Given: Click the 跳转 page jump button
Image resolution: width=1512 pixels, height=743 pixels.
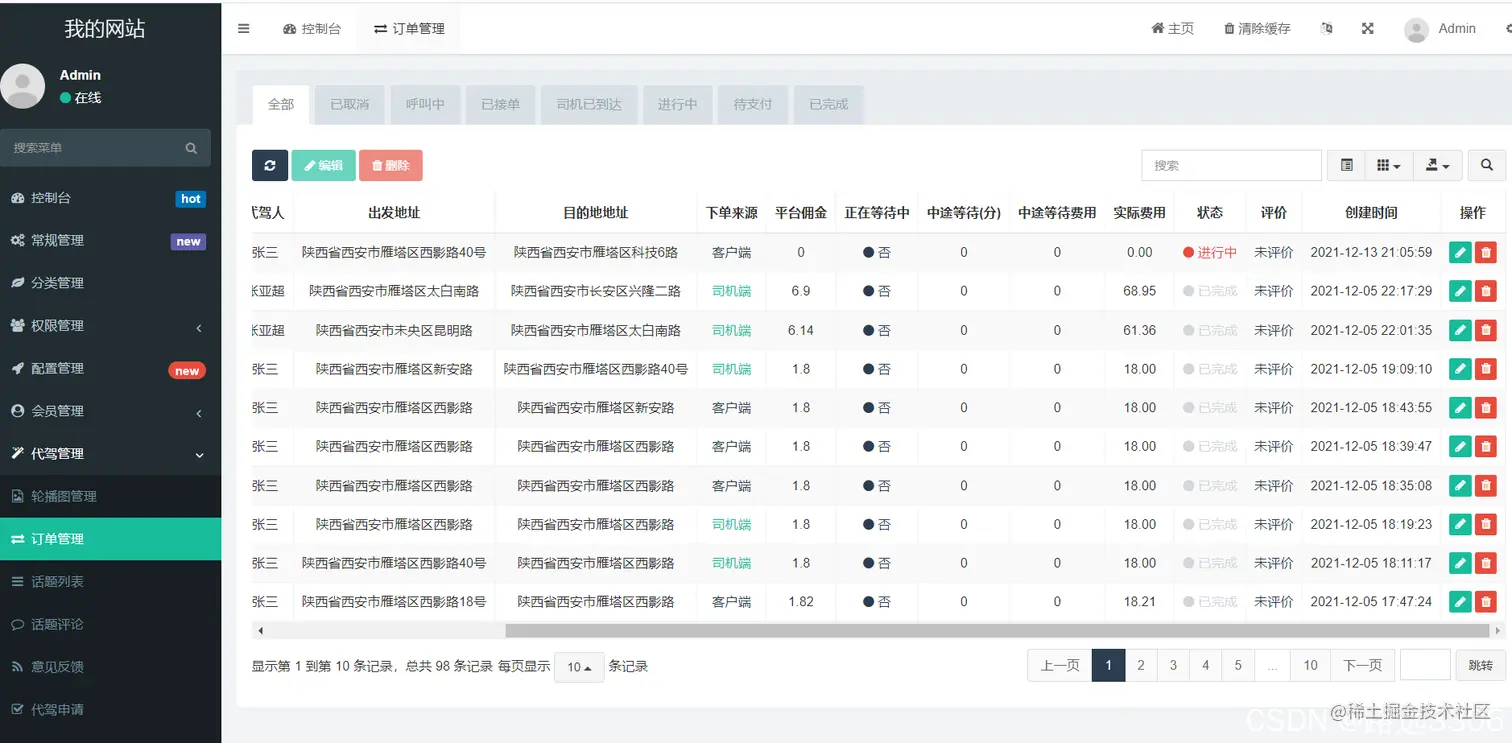Looking at the screenshot, I should (x=1480, y=666).
